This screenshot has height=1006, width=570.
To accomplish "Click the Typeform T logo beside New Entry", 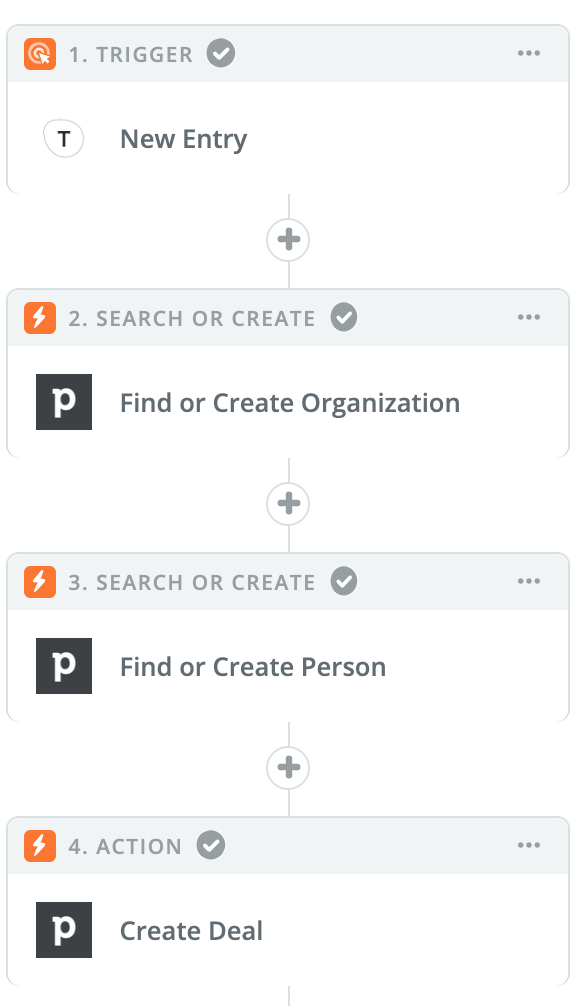I will pyautogui.click(x=64, y=138).
